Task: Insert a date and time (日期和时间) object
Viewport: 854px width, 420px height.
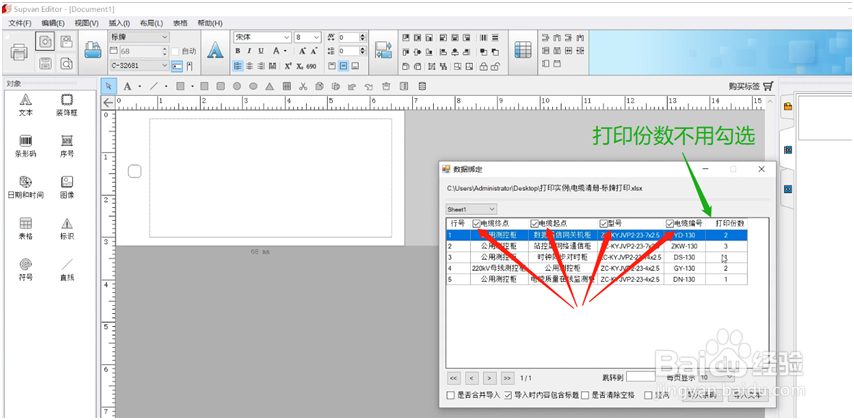Action: click(x=26, y=187)
